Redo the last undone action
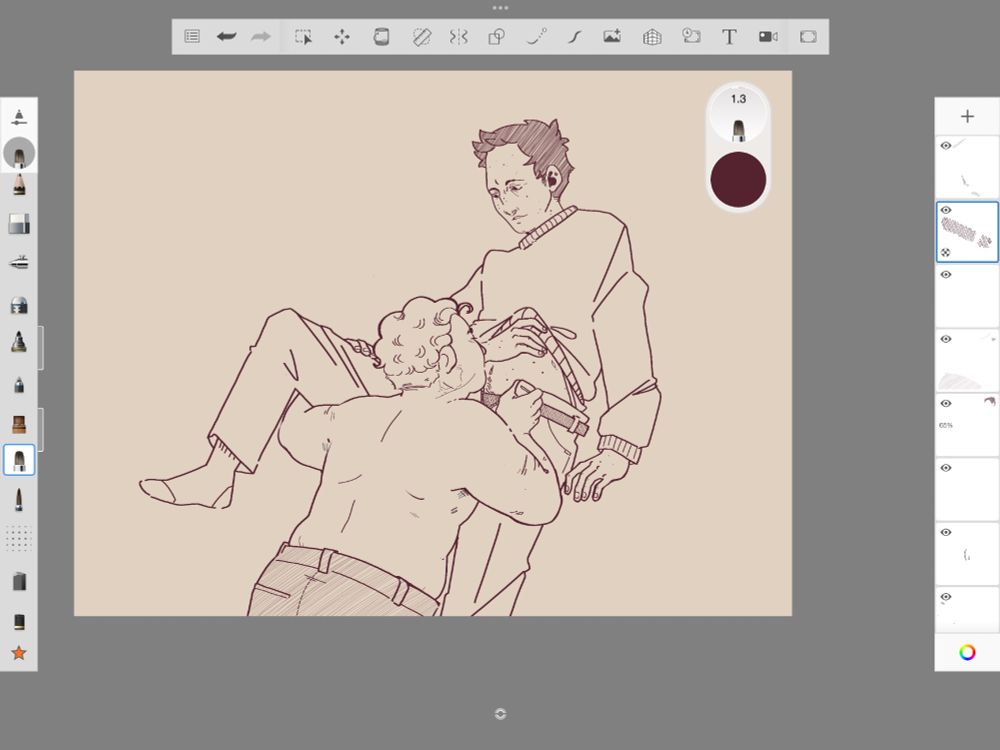 (260, 36)
